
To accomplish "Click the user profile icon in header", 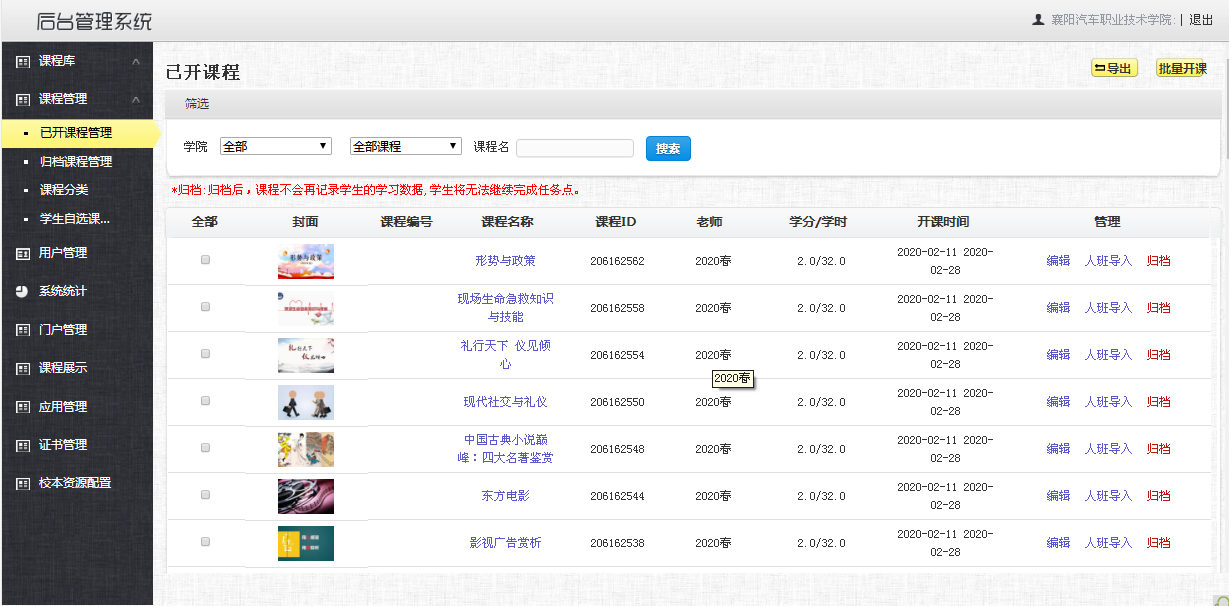I will 1038,19.
